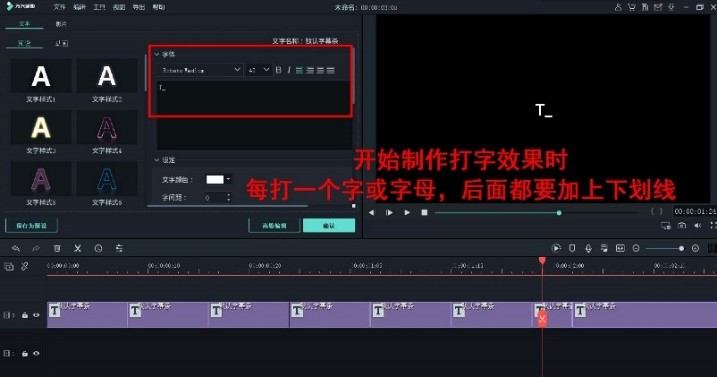
Task: Click the save project icon in title bar
Action: coord(645,7)
